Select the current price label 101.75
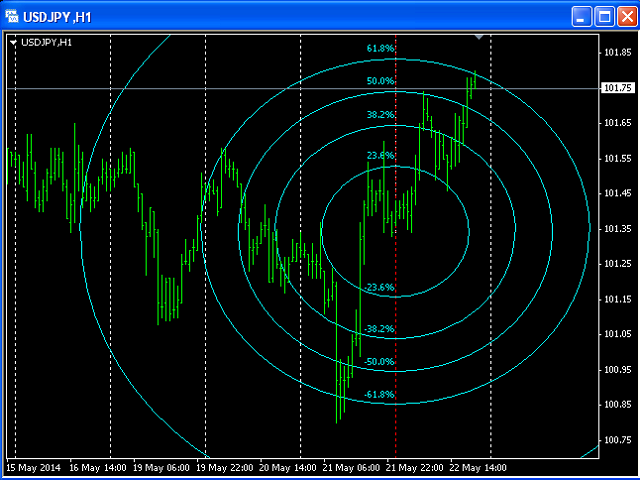Image resolution: width=640 pixels, height=480 pixels. tap(618, 88)
